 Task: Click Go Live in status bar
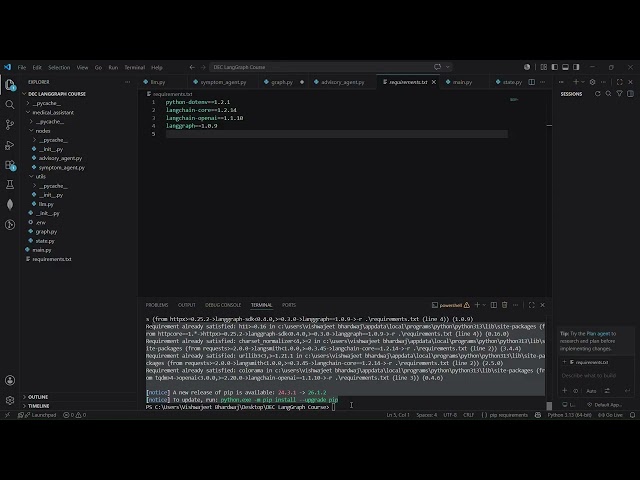point(611,415)
